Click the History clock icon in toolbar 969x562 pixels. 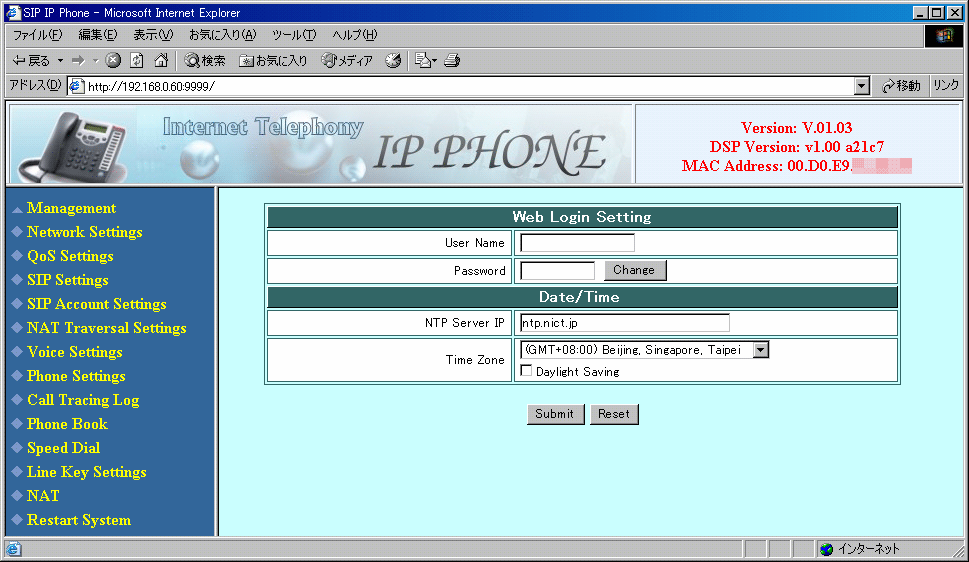(393, 61)
